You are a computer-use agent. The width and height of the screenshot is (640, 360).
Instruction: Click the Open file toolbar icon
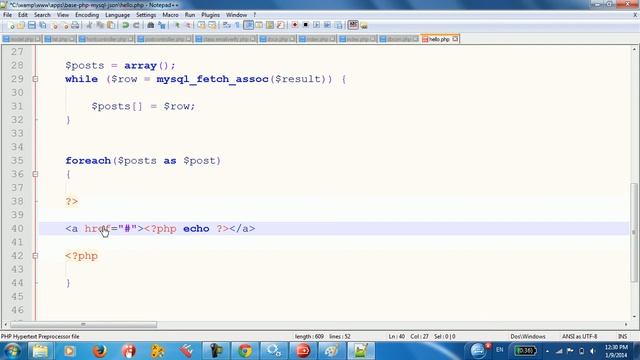21,25
